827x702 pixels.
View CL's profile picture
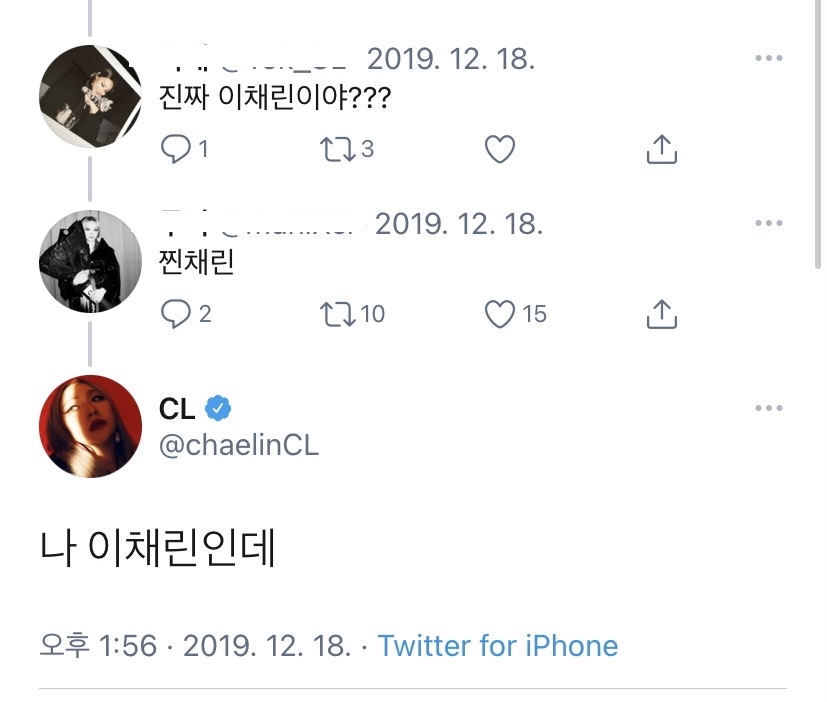pos(90,425)
